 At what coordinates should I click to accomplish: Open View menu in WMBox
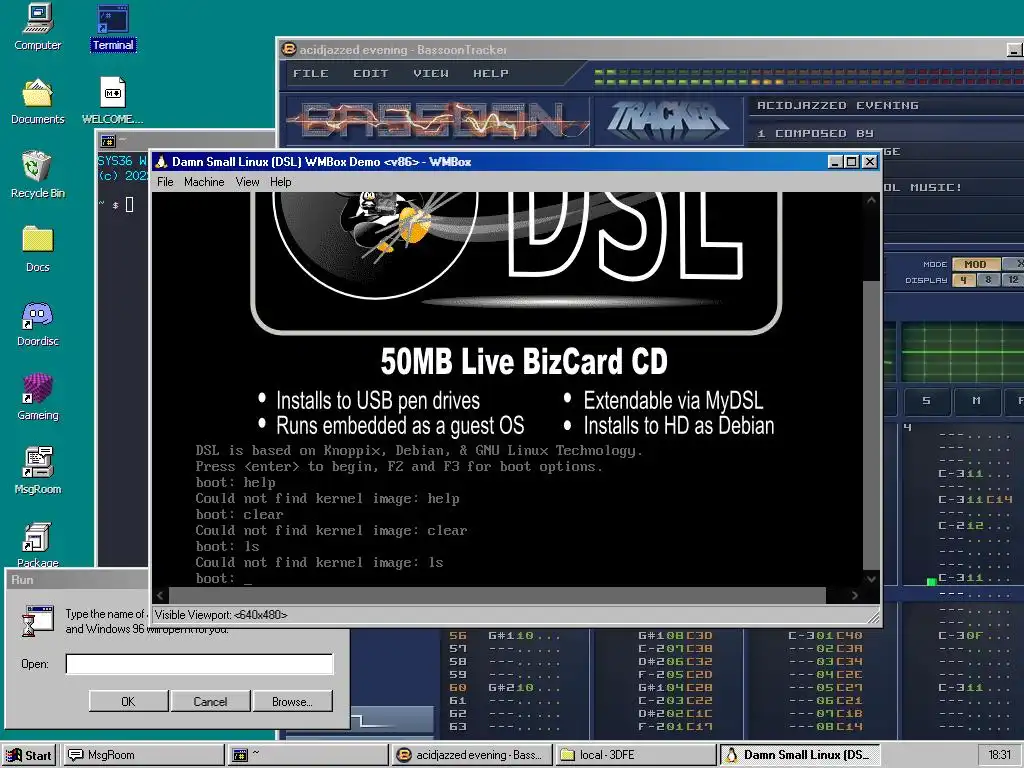pos(248,182)
